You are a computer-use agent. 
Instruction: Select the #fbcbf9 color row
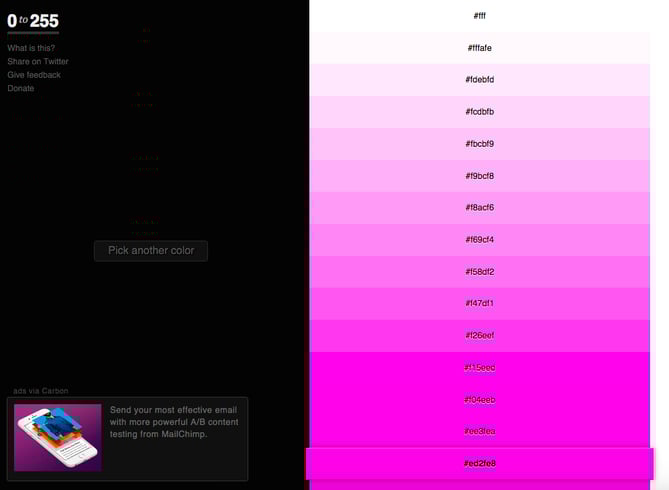coord(480,144)
